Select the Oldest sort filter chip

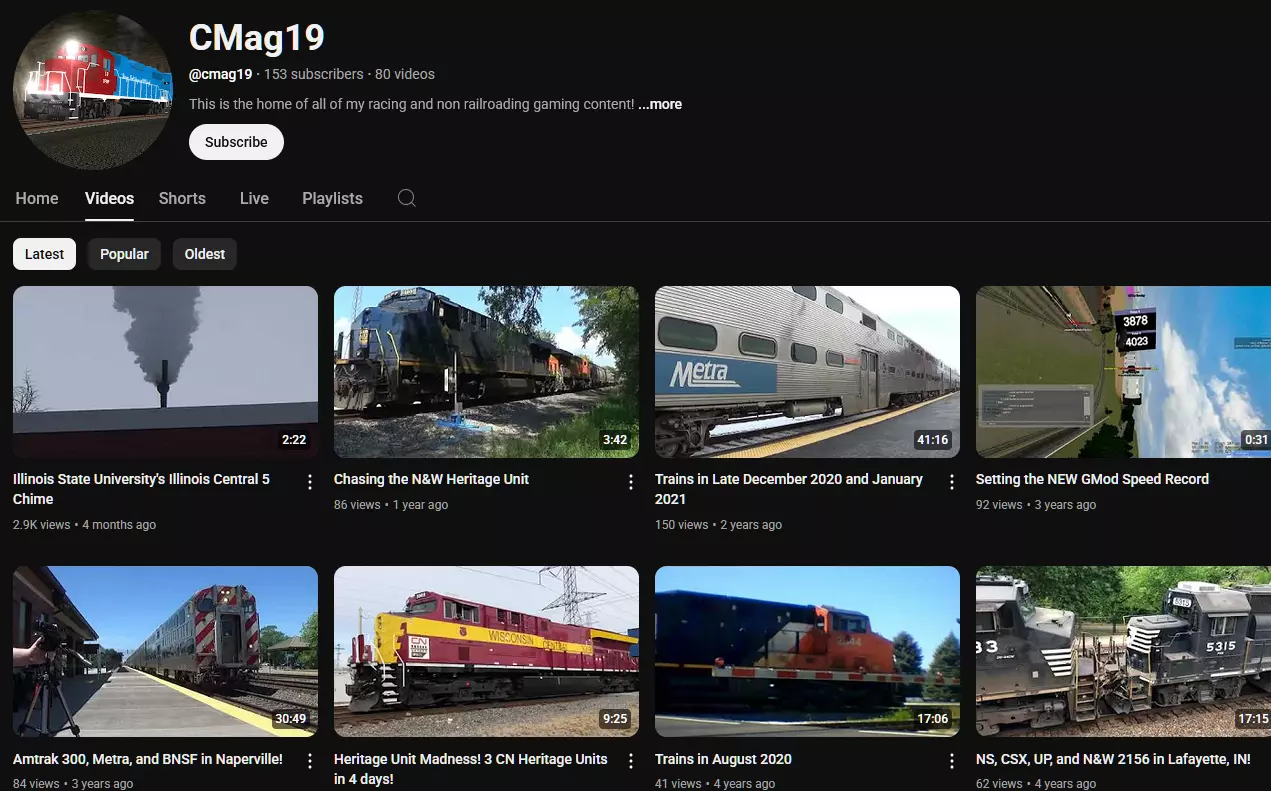pos(205,254)
